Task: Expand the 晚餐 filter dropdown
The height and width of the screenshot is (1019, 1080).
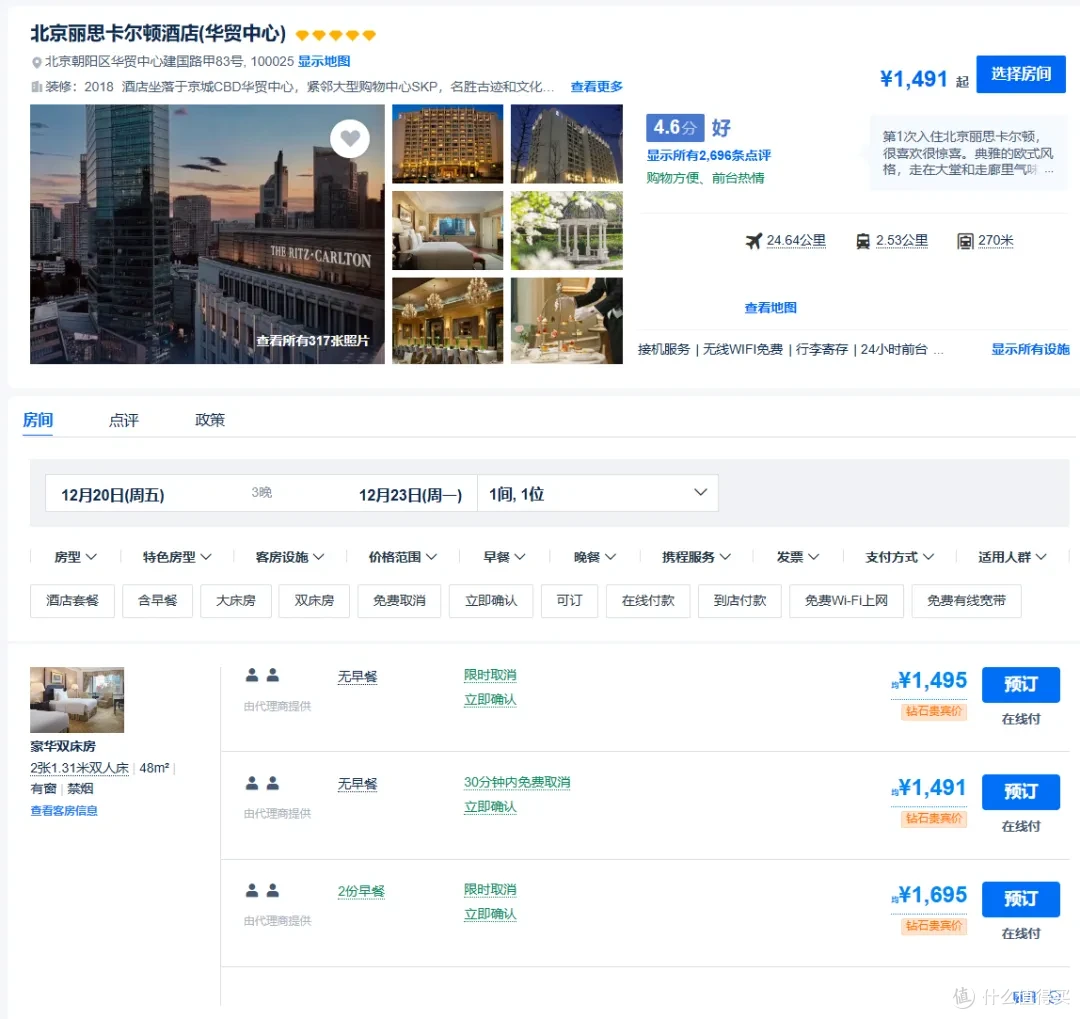Action: click(x=594, y=557)
